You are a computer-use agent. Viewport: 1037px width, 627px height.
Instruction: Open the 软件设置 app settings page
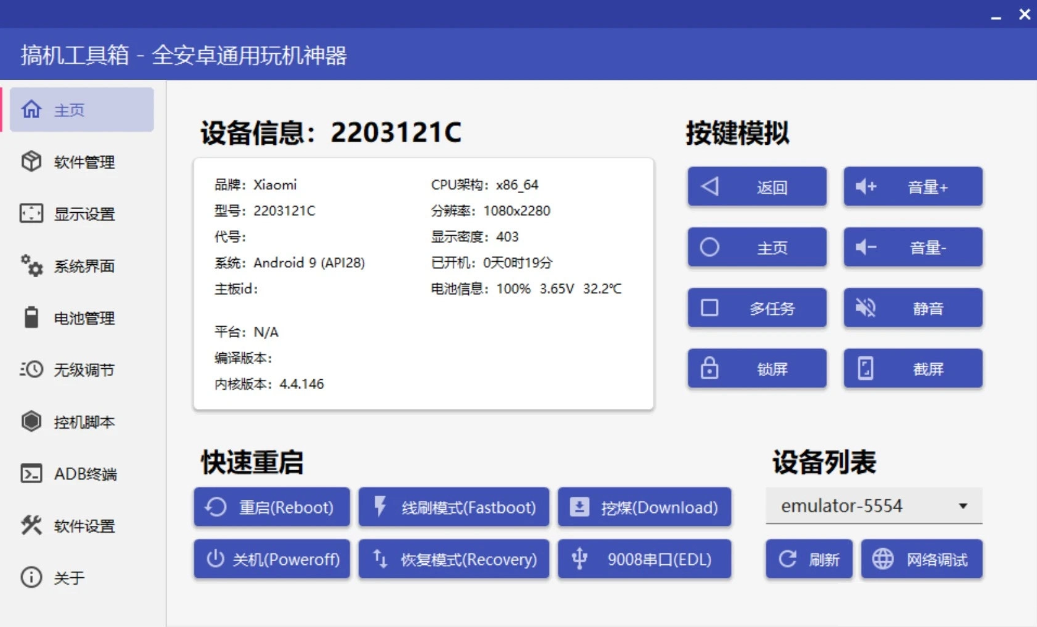pyautogui.click(x=65, y=525)
